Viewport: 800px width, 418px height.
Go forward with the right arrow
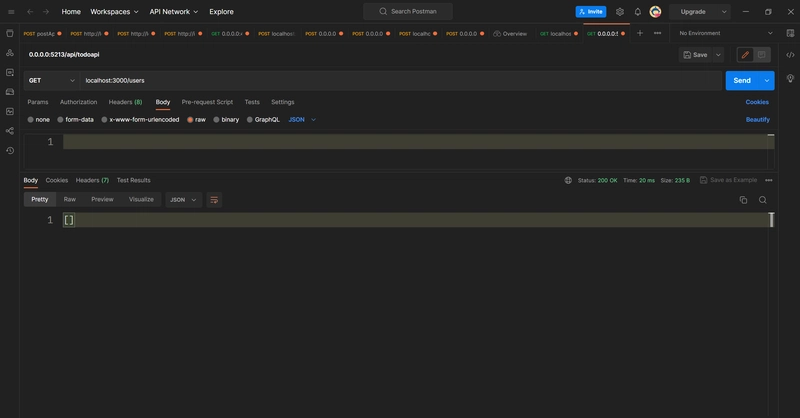tap(46, 12)
